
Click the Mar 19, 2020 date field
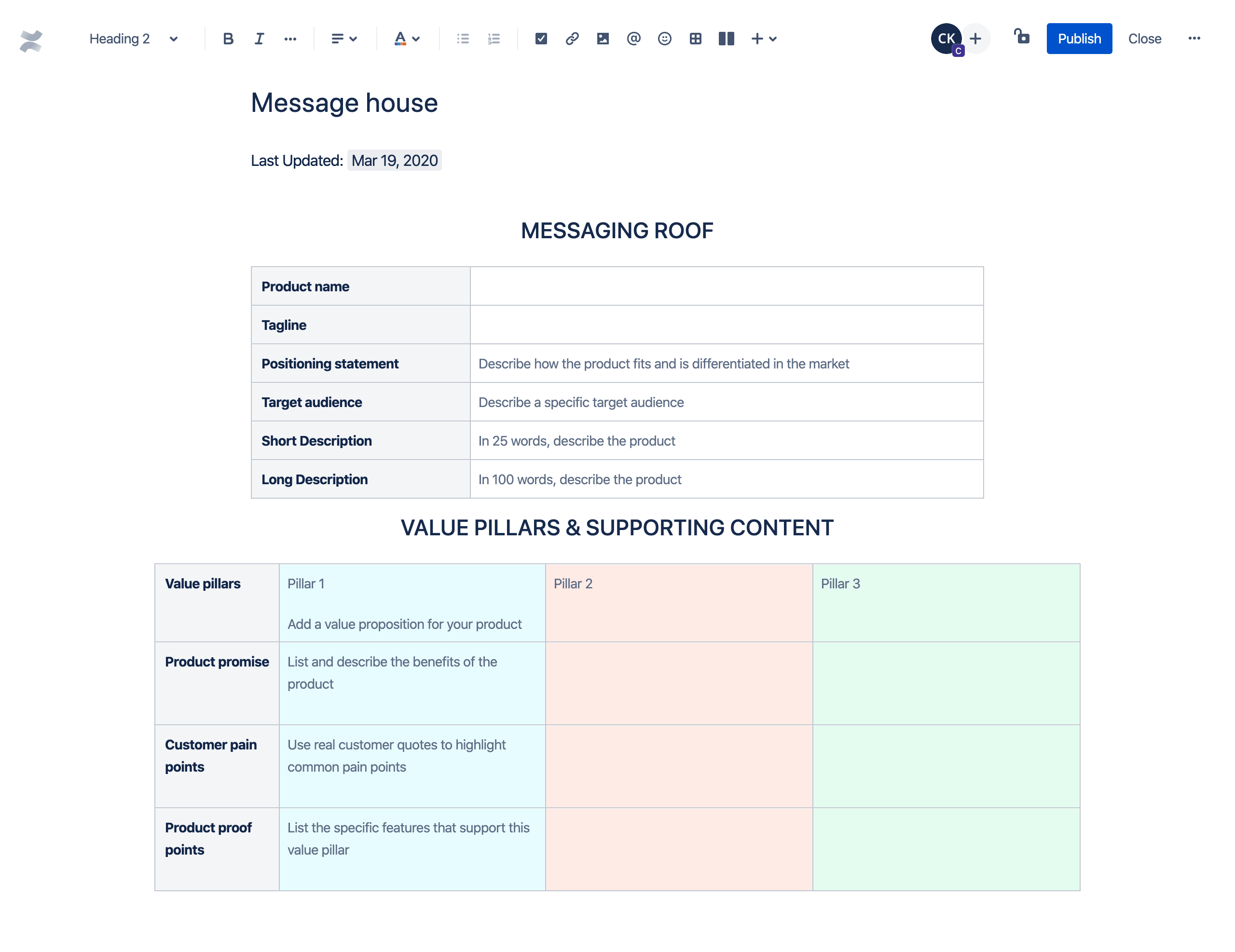[394, 160]
